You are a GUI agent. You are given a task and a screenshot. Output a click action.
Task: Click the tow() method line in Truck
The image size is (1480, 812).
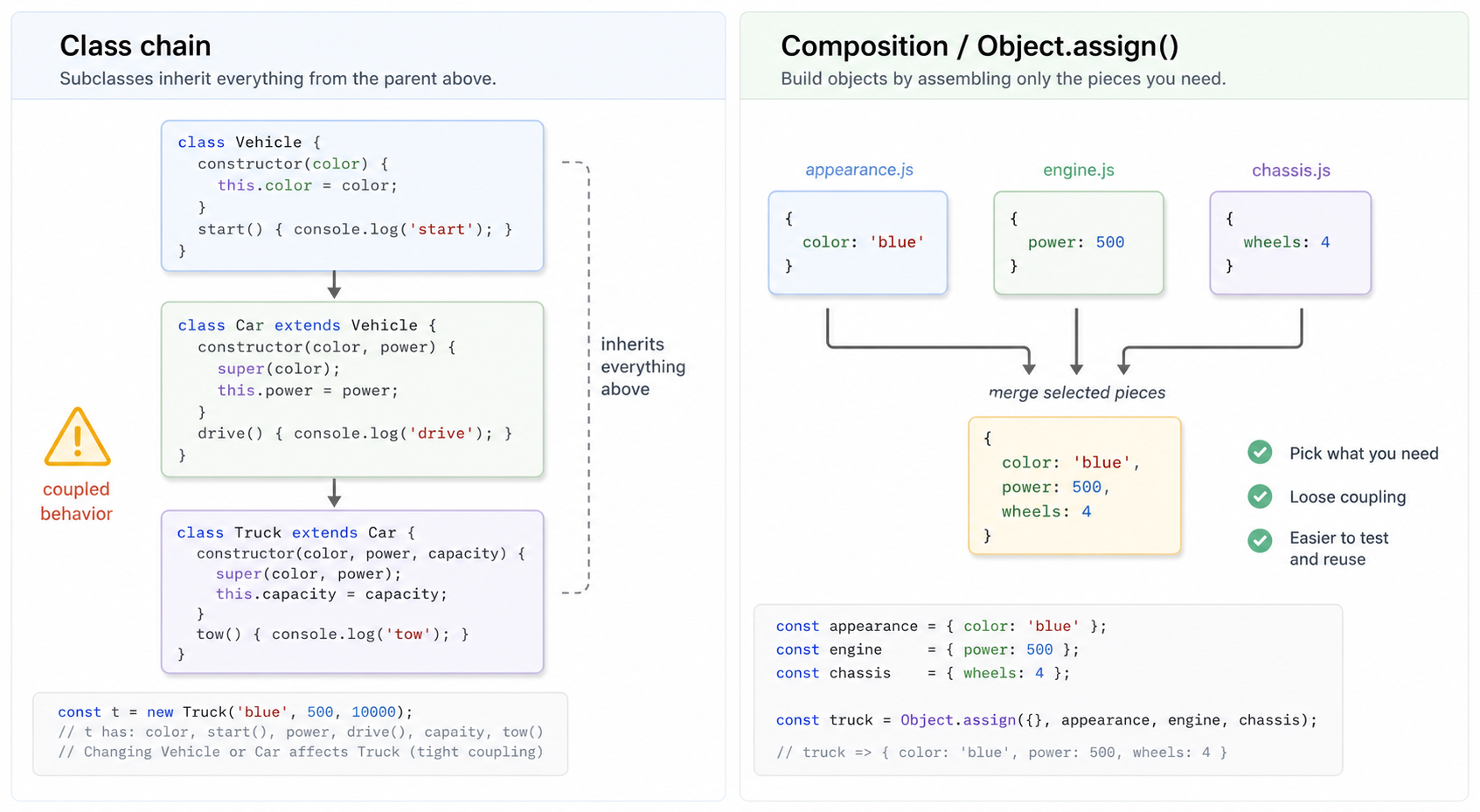pos(333,634)
